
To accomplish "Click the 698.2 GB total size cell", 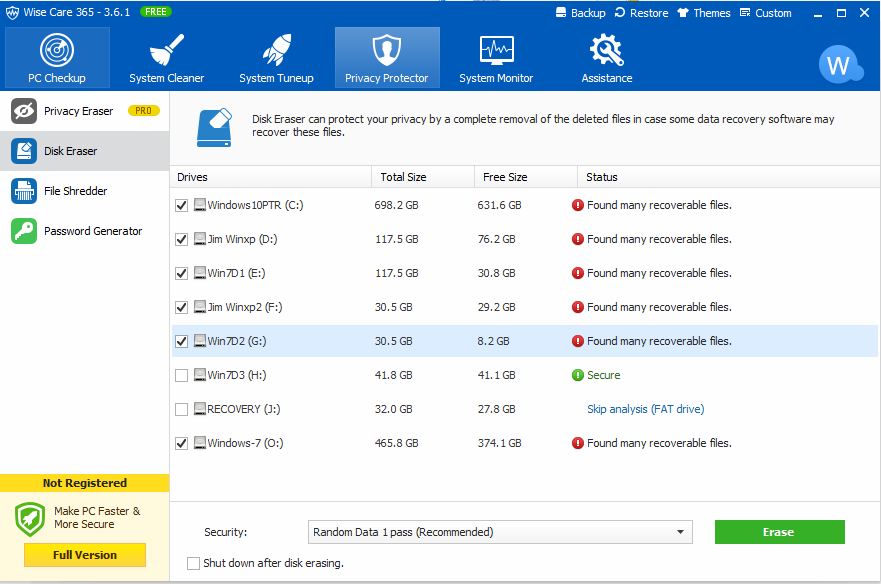I will point(397,205).
